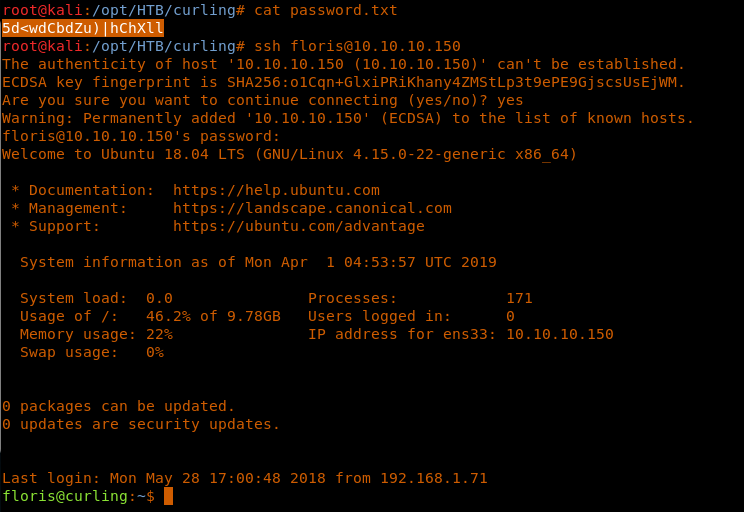Screen dimensions: 744x512
Task: Click the "0 packages can be updated" line
Action: point(118,406)
